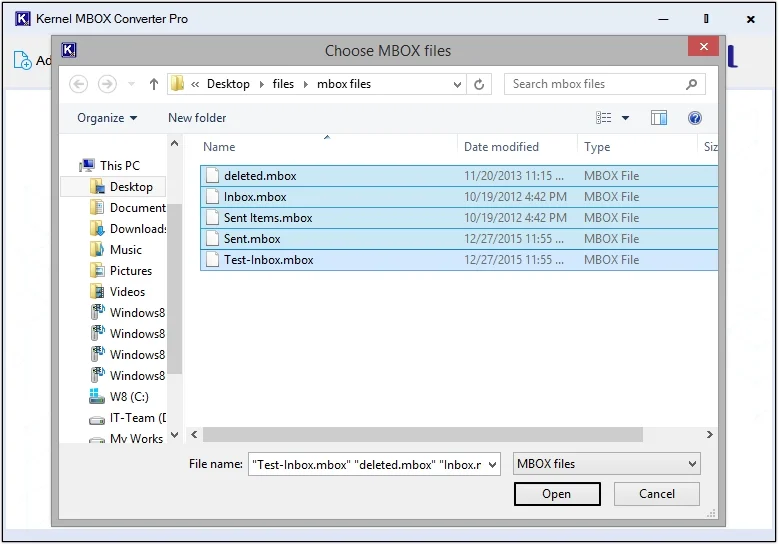This screenshot has height=545, width=779.
Task: Click navigation pane scroll down arrow
Action: pos(174,435)
